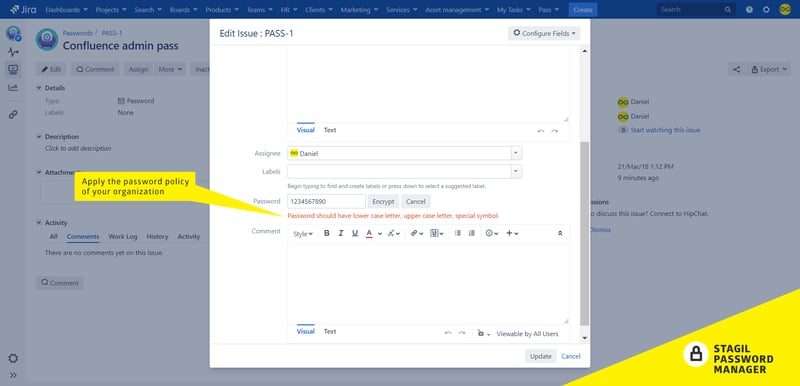Open the Dashboards menu
Viewport: 800px width, 386px height.
[66, 10]
